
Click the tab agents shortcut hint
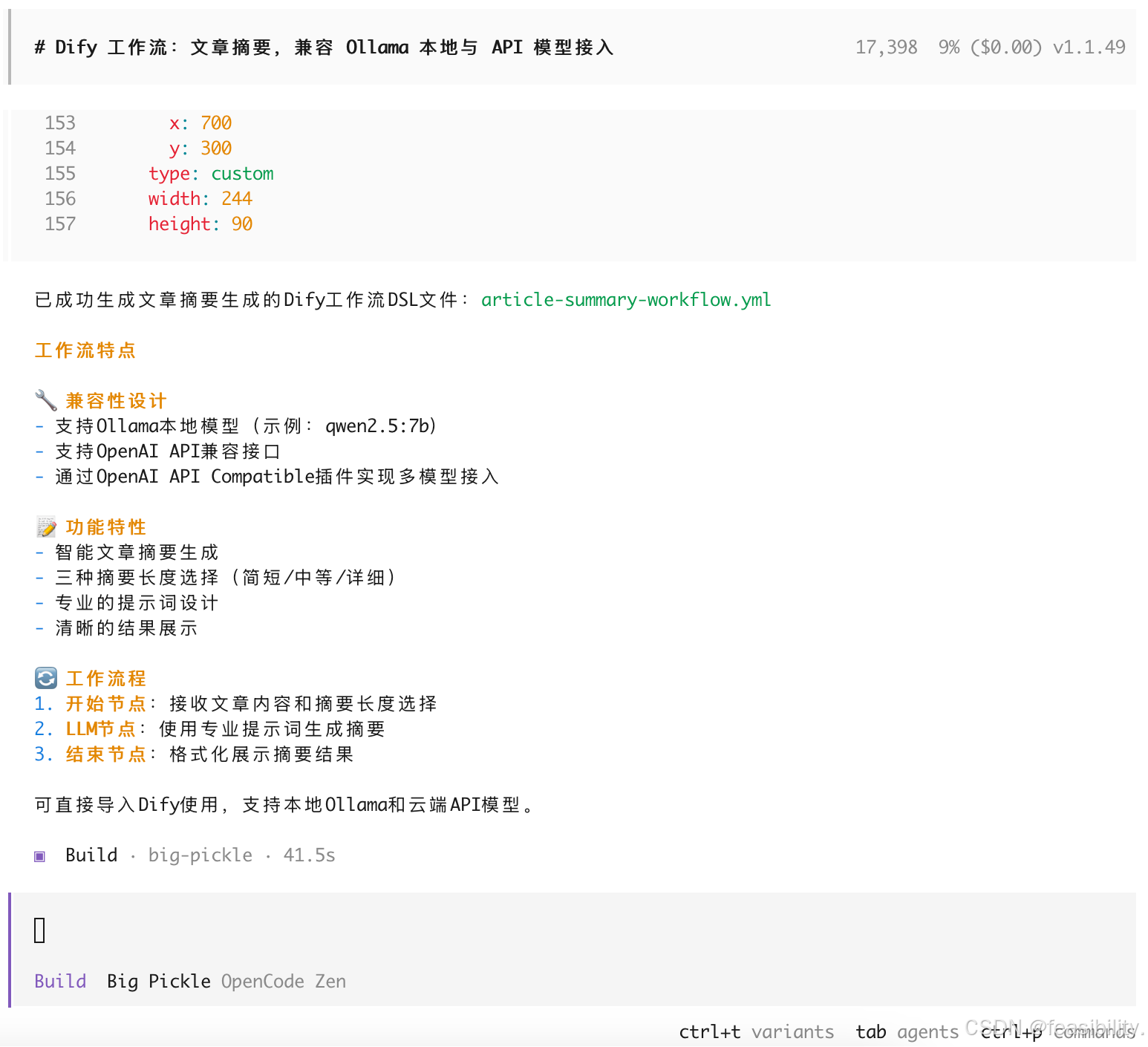pos(907,1031)
